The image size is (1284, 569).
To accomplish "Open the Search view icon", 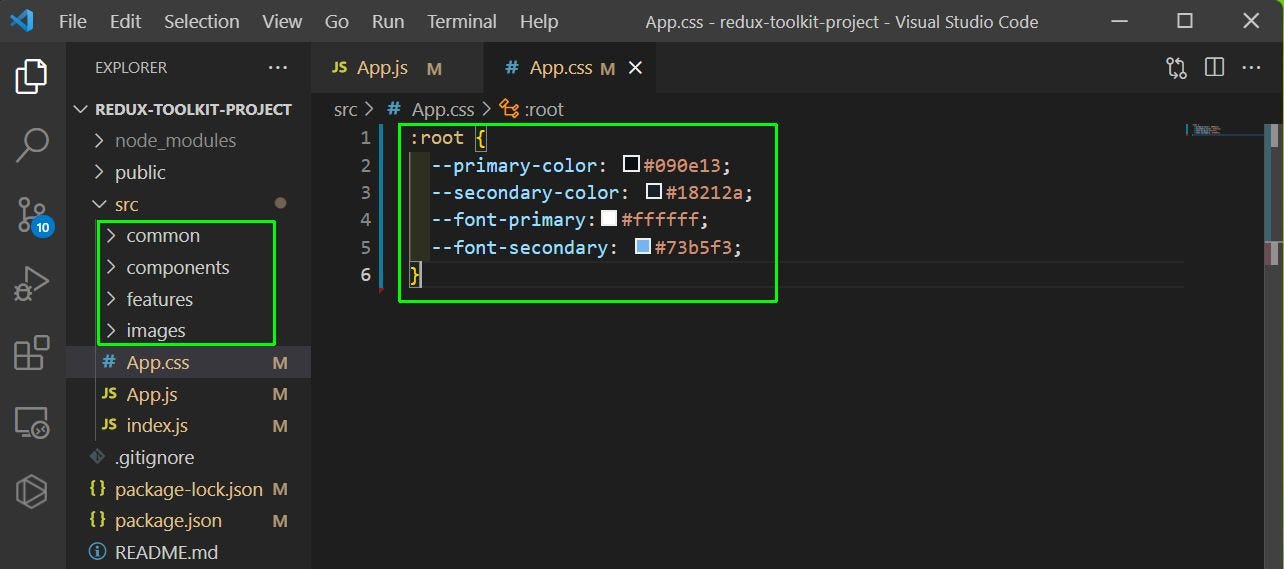I will 32,145.
